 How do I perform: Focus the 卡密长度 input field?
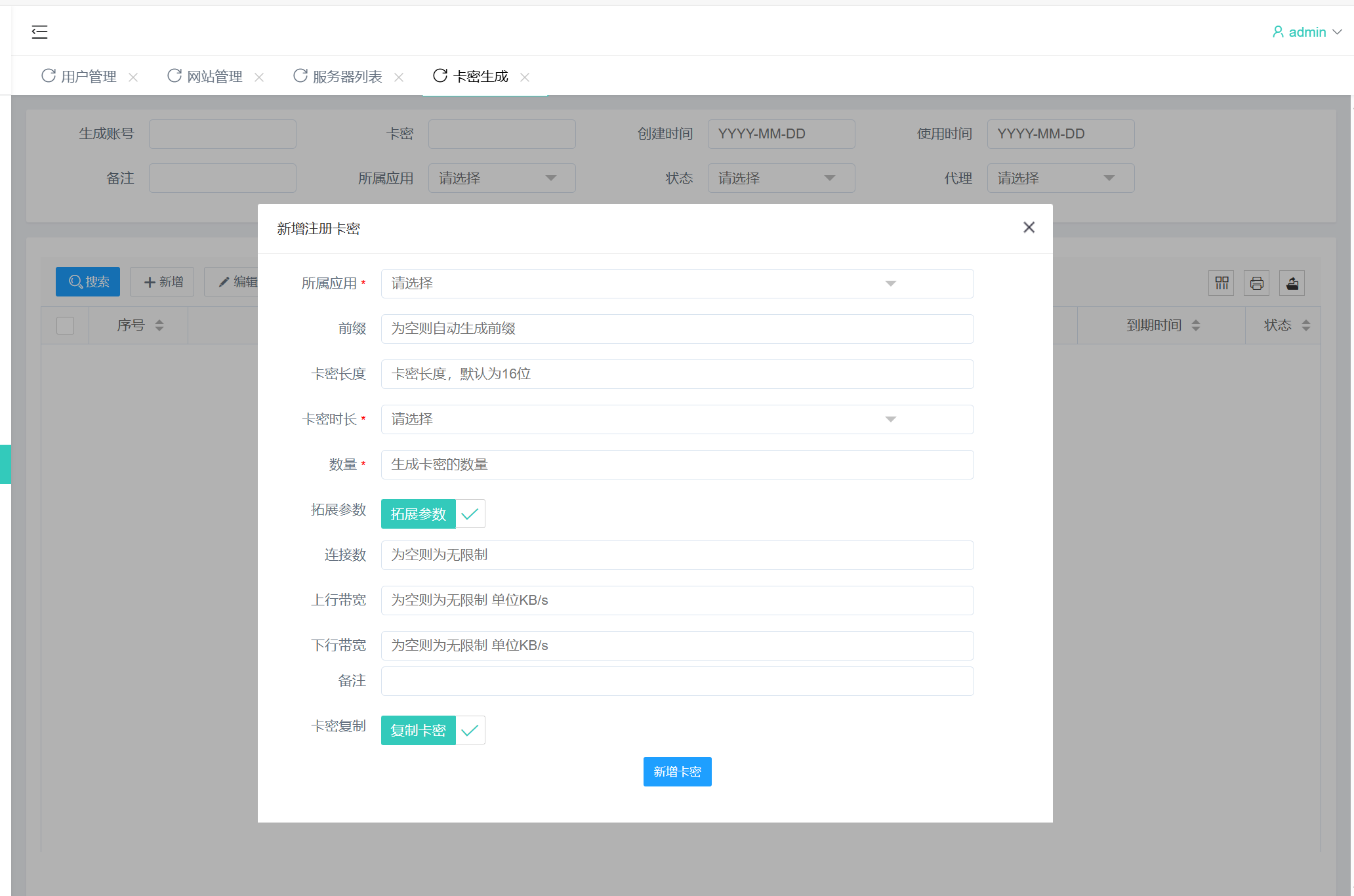click(677, 374)
